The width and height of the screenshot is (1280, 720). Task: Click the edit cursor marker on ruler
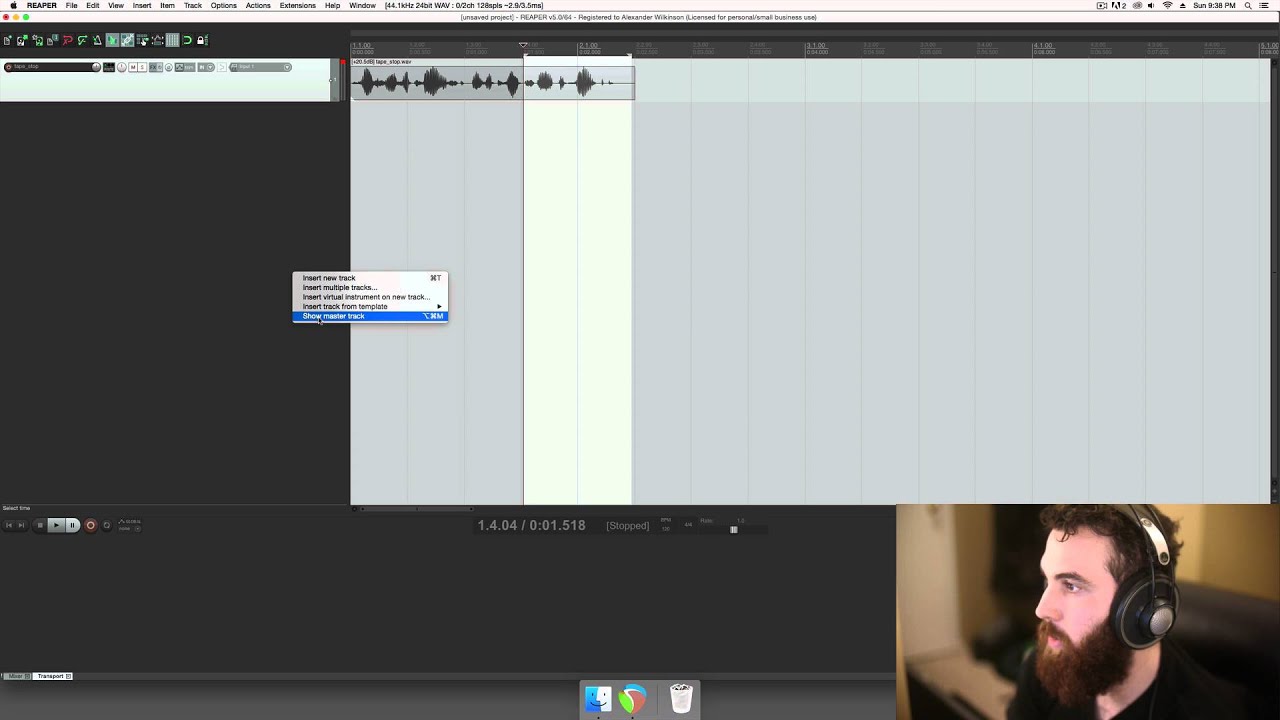coord(523,46)
